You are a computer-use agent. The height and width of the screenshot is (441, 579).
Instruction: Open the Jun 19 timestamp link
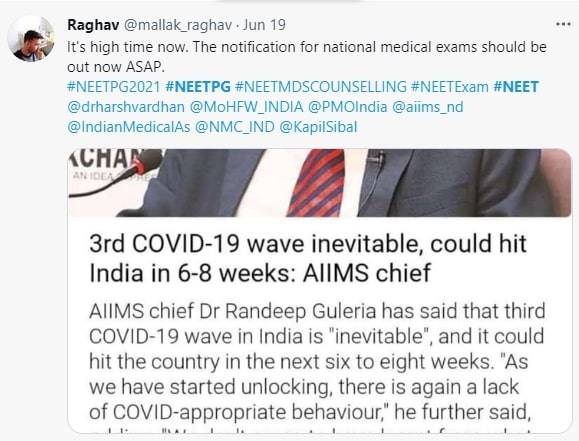[264, 25]
